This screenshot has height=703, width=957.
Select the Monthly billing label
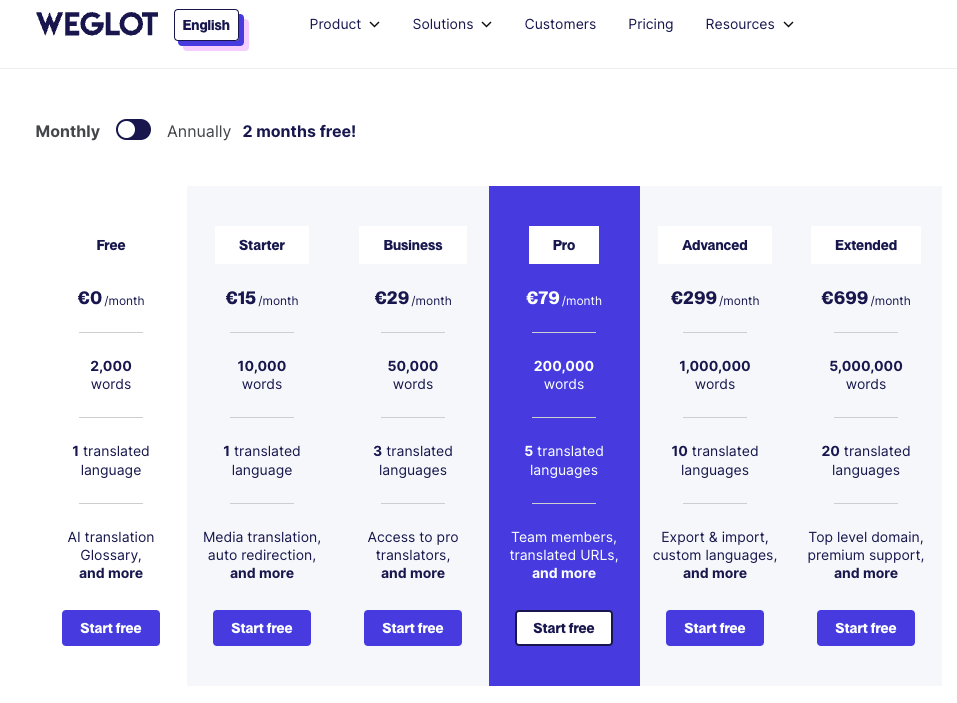pyautogui.click(x=68, y=131)
